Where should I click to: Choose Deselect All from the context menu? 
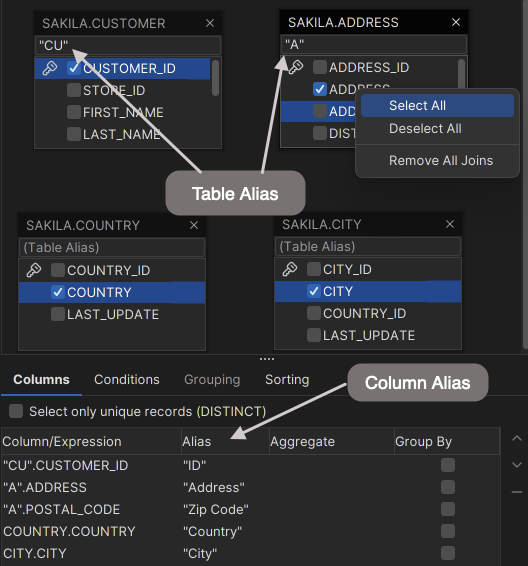[x=437, y=129]
